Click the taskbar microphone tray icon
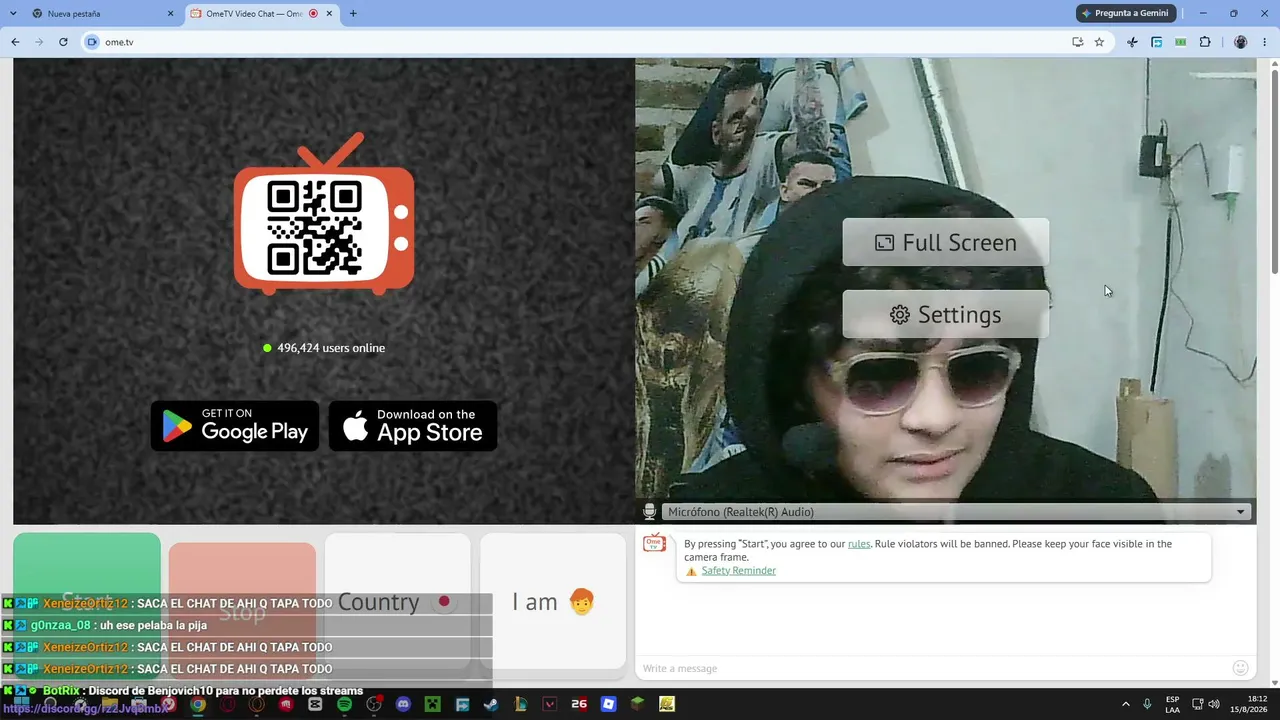This screenshot has height=720, width=1280. coord(1147,704)
